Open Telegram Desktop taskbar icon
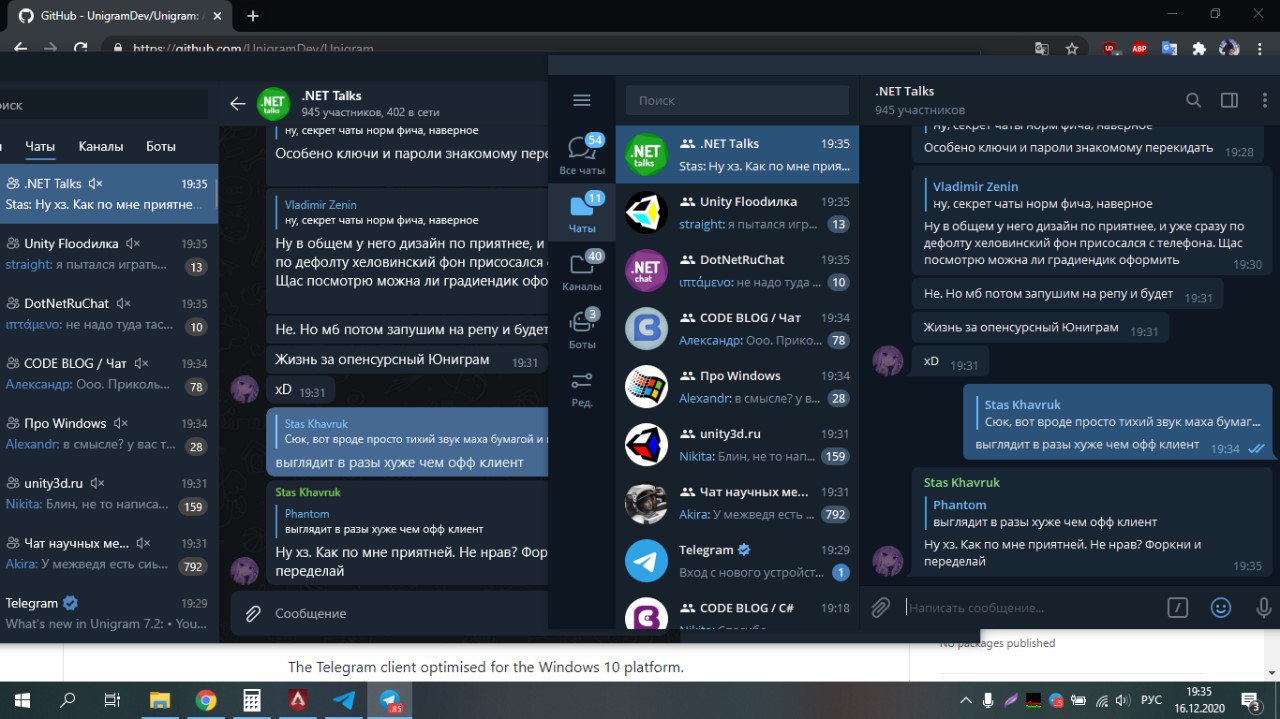This screenshot has height=719, width=1280. (x=344, y=700)
